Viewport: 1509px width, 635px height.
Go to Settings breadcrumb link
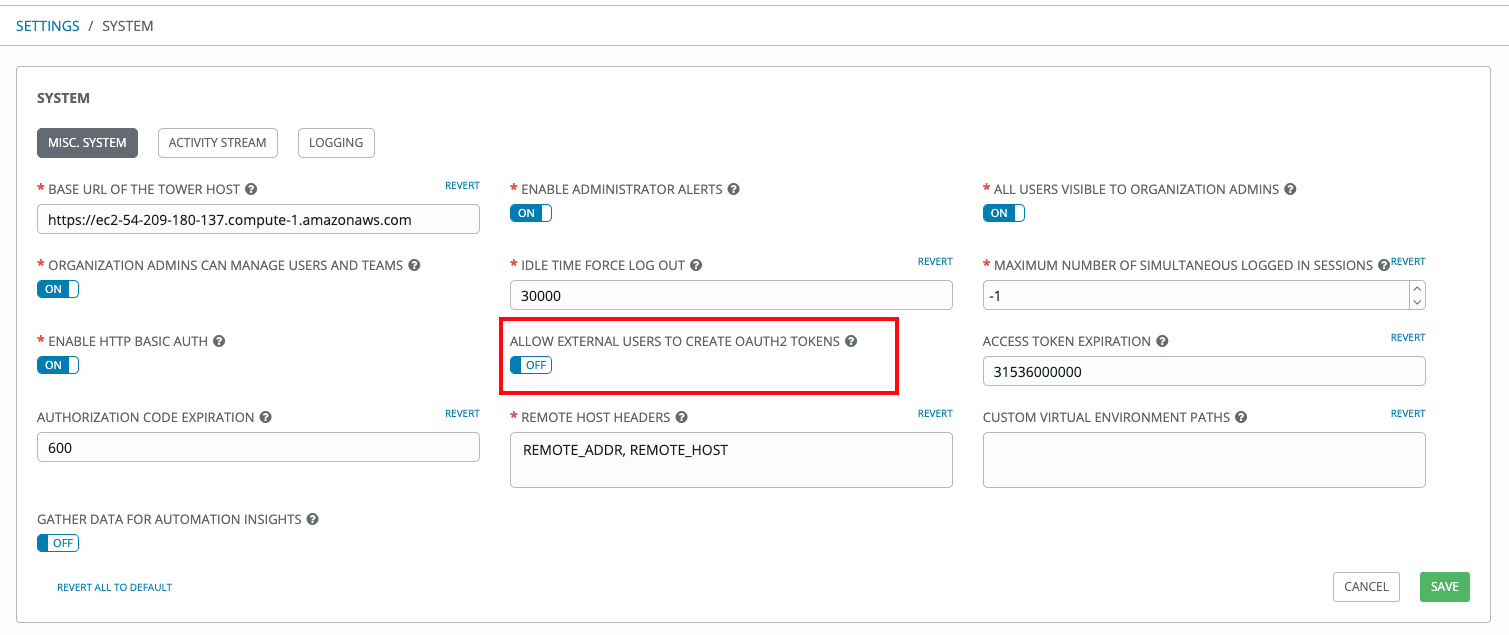point(48,26)
